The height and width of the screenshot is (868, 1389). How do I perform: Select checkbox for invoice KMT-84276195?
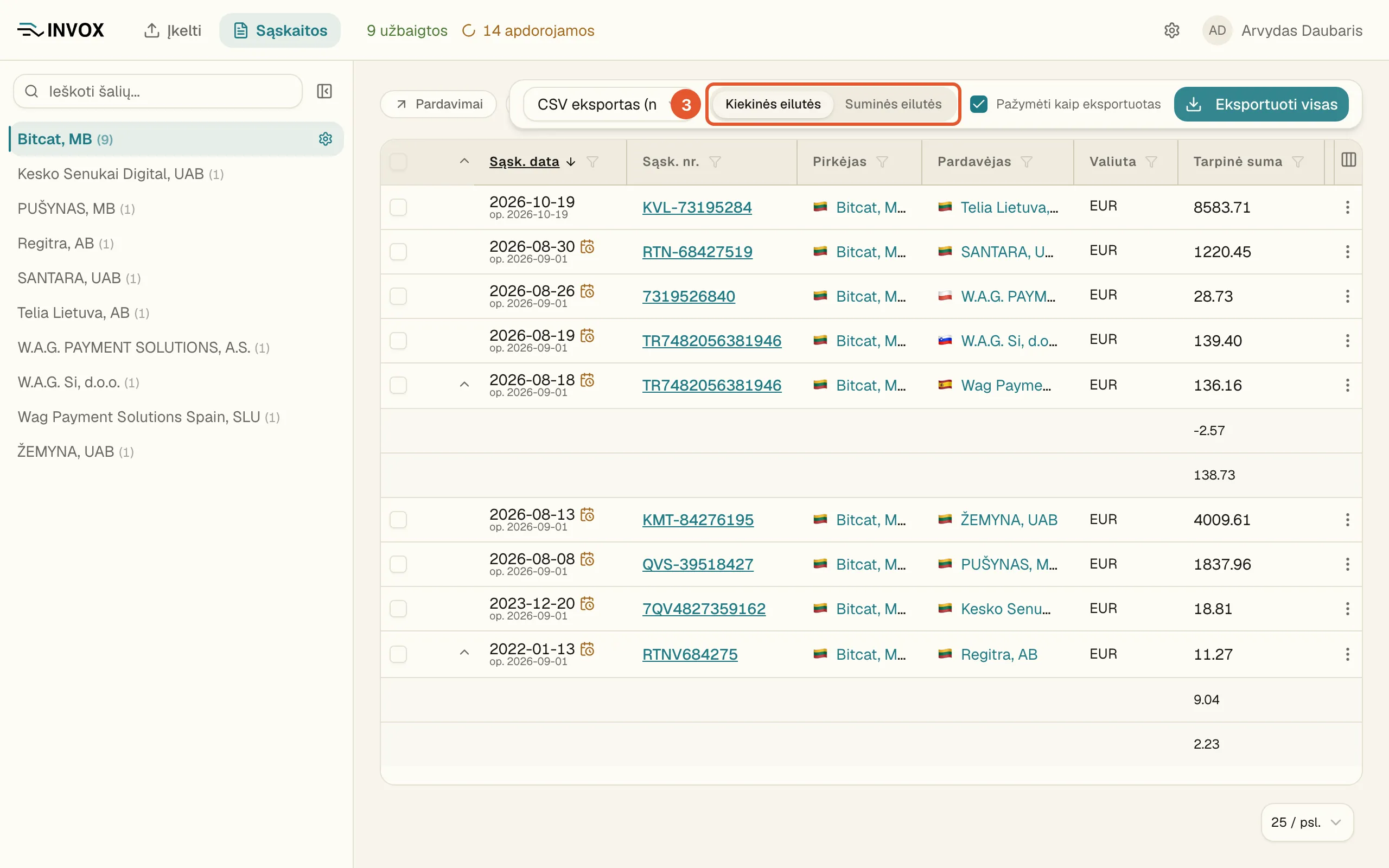tap(398, 520)
